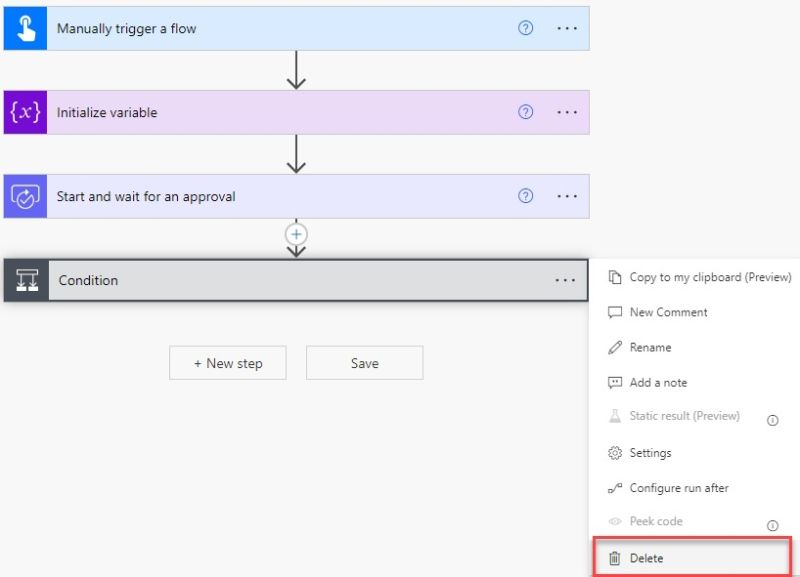
Task: Open help for Initialize variable
Action: pos(525,111)
